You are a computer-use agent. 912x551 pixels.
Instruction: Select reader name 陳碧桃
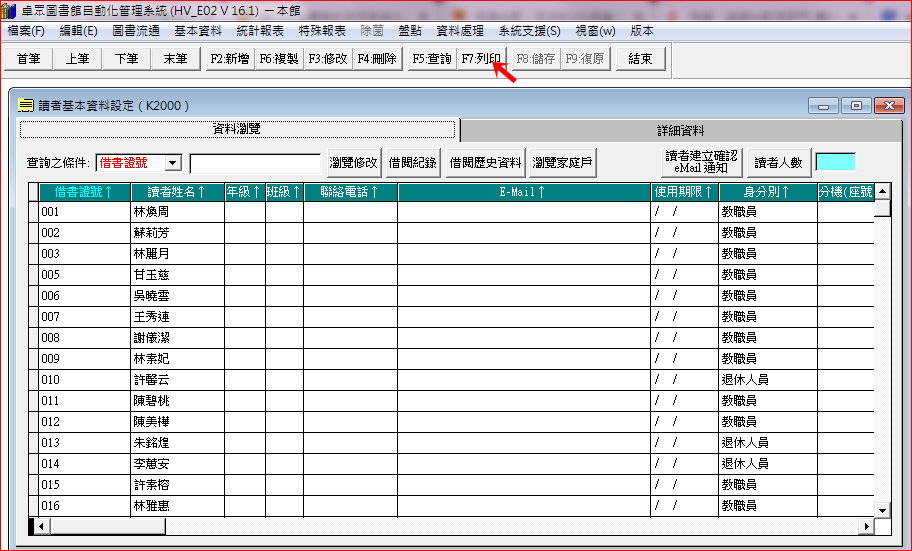(151, 401)
